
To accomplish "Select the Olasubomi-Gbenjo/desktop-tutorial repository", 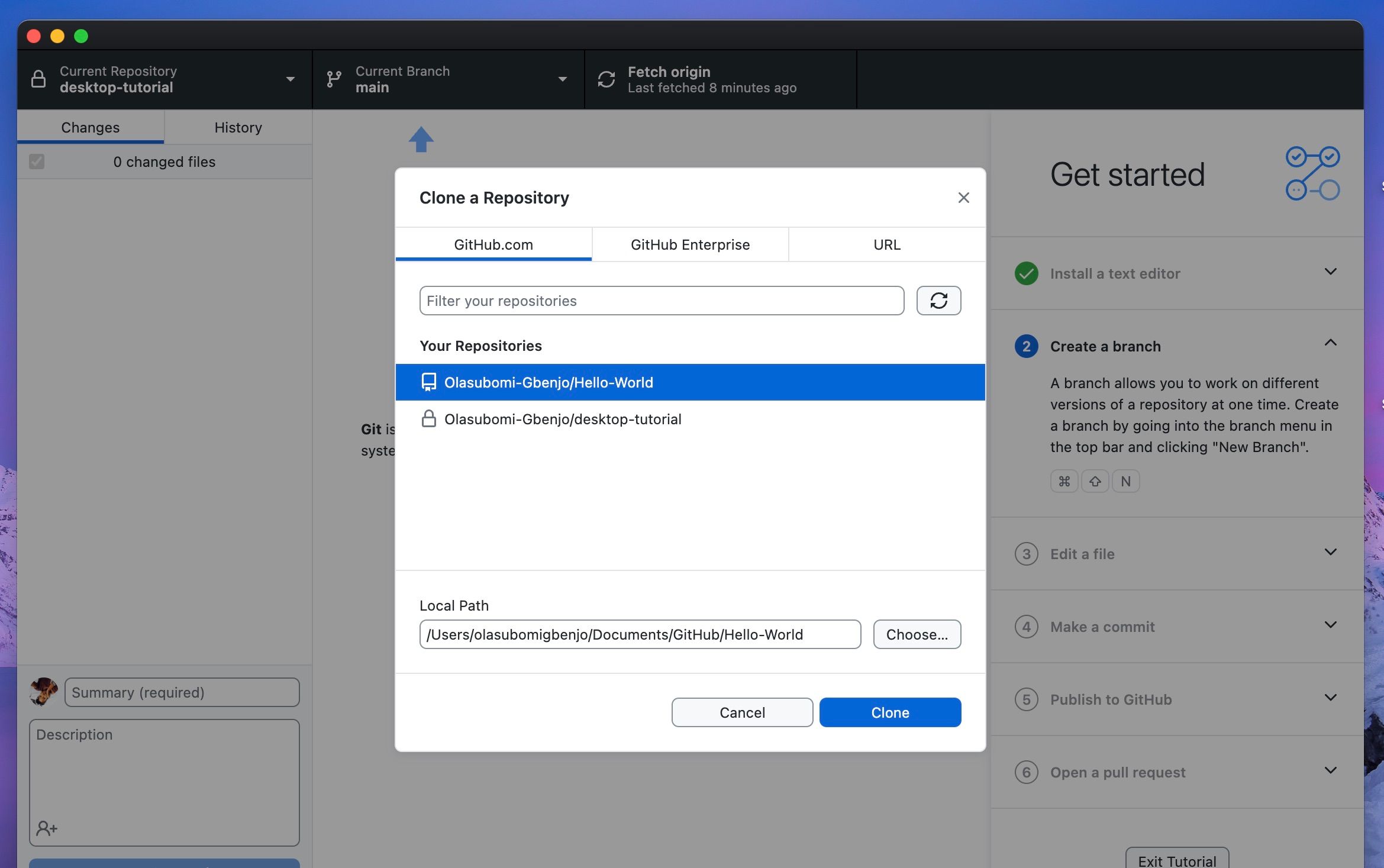I will [563, 418].
